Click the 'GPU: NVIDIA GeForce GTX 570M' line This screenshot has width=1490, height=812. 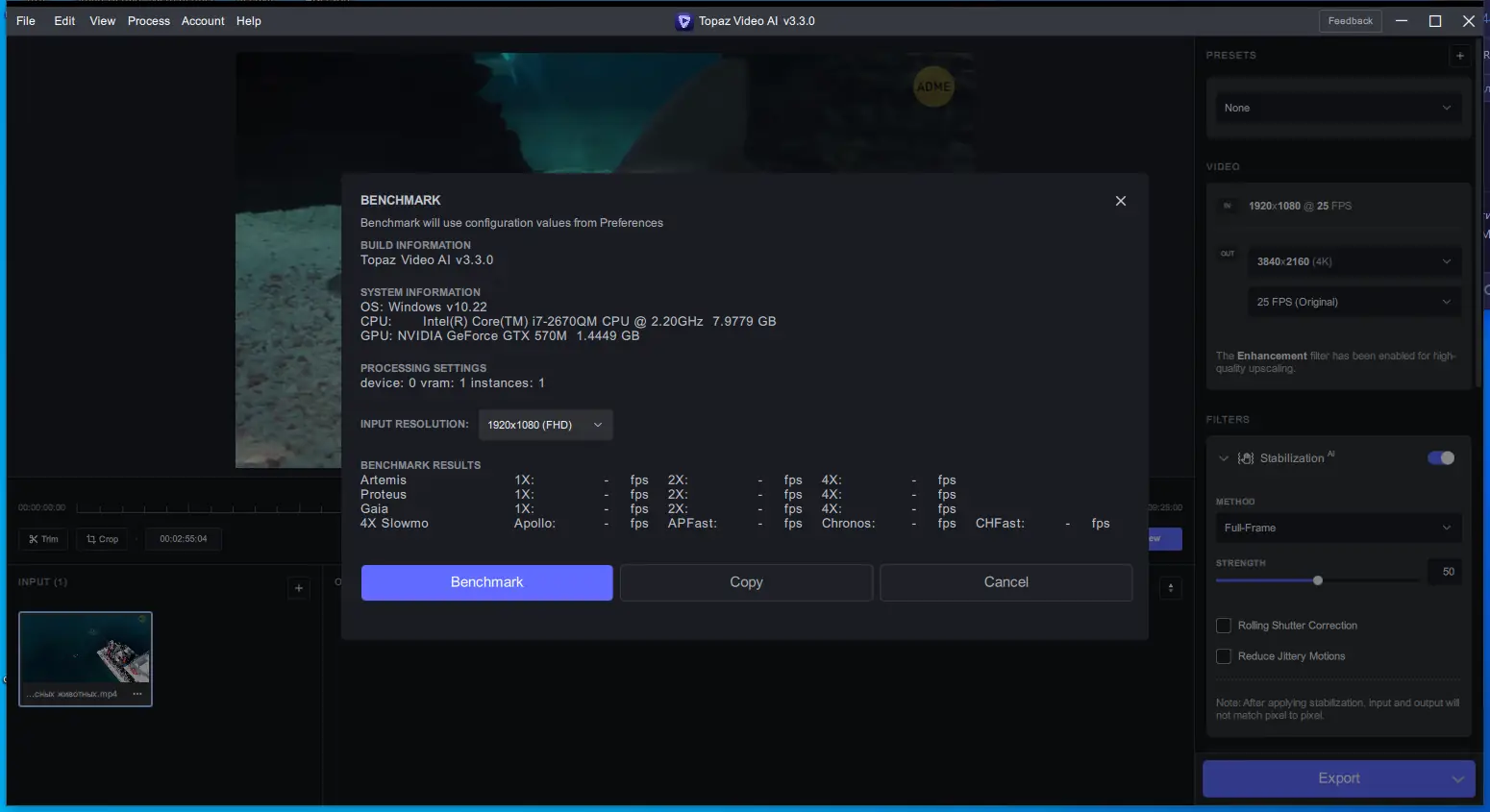(500, 336)
